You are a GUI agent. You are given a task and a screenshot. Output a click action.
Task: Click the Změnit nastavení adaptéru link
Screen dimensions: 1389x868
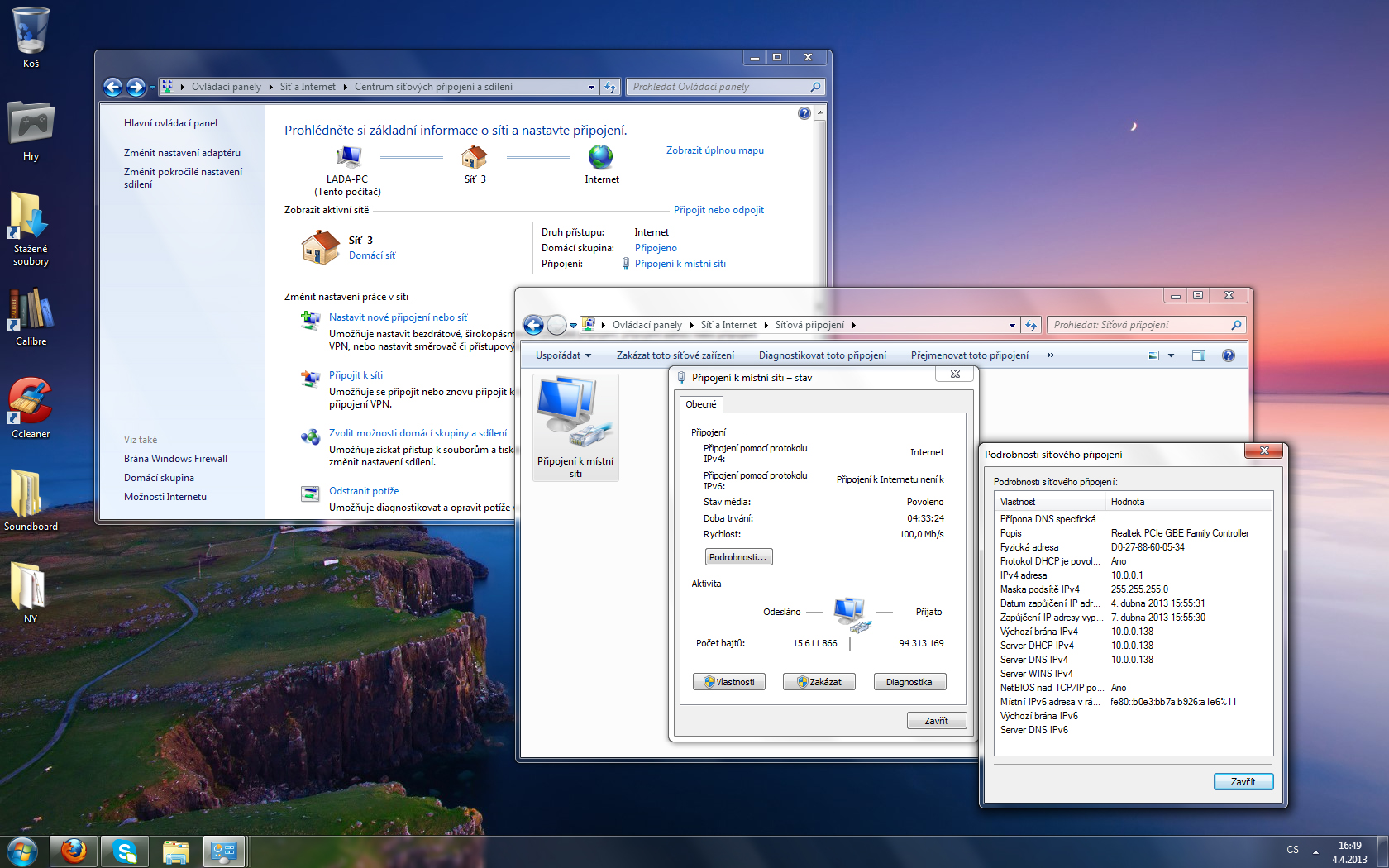point(182,153)
